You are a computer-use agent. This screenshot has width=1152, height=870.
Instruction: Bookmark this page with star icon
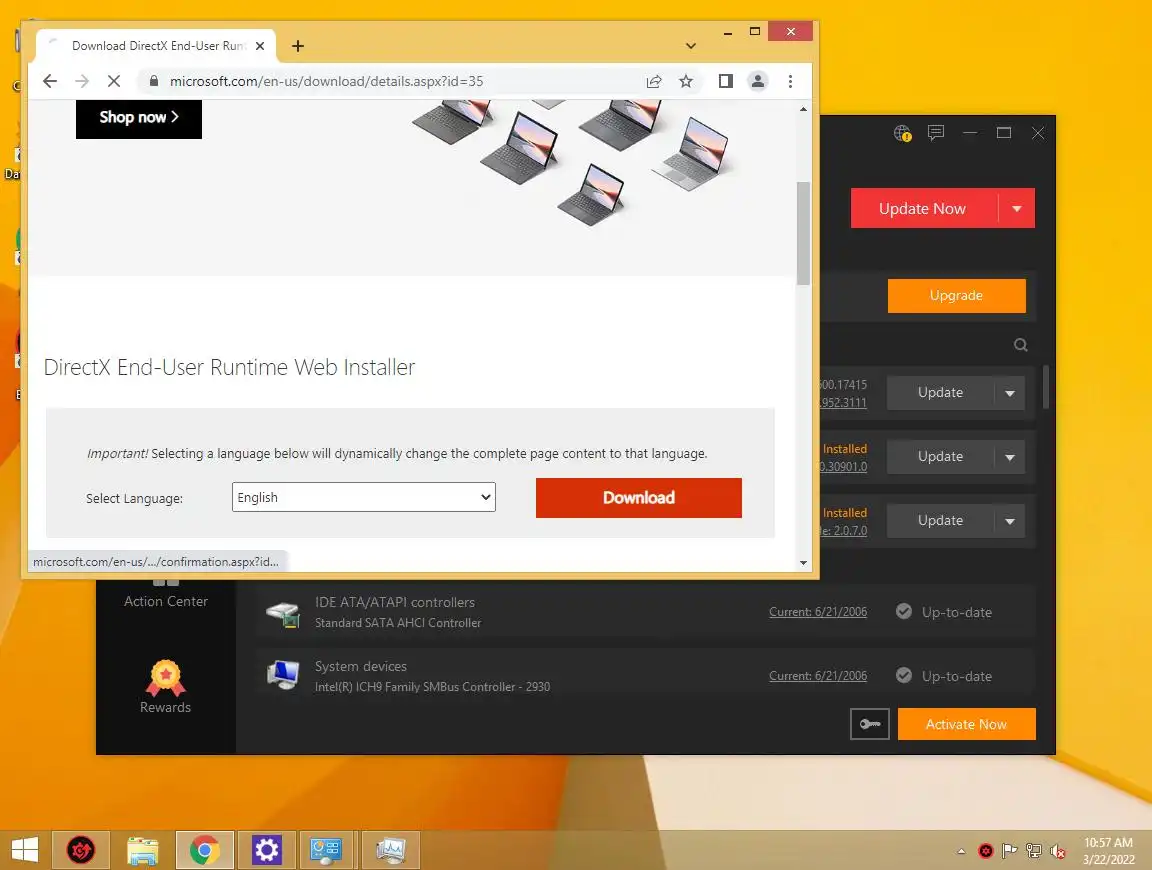(685, 82)
